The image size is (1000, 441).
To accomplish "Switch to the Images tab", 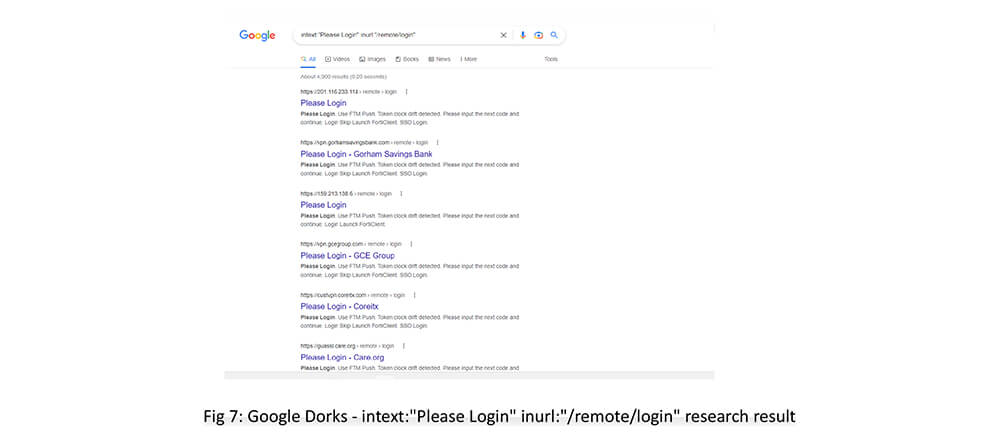I will coord(373,59).
